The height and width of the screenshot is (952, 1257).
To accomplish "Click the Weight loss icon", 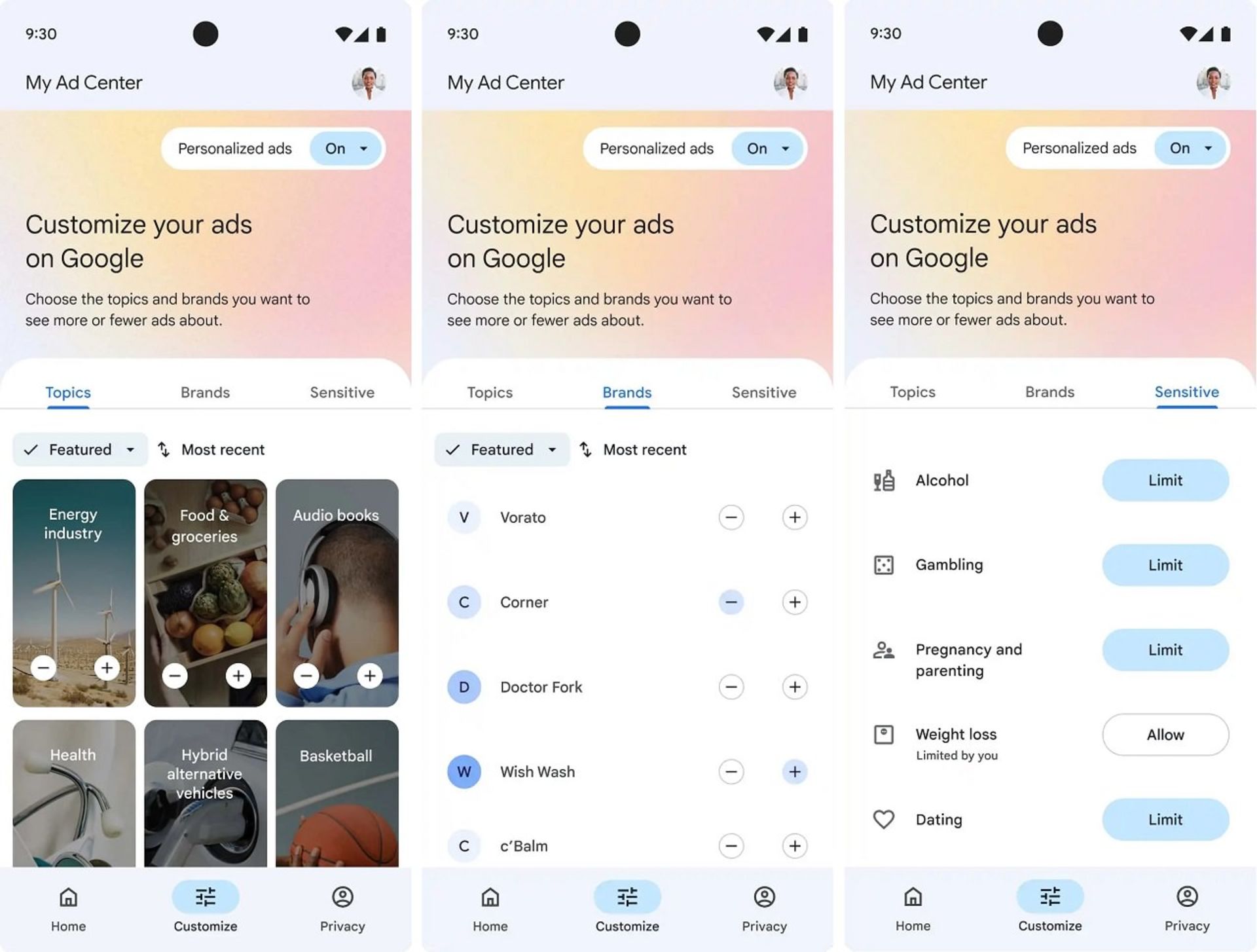I will click(884, 733).
